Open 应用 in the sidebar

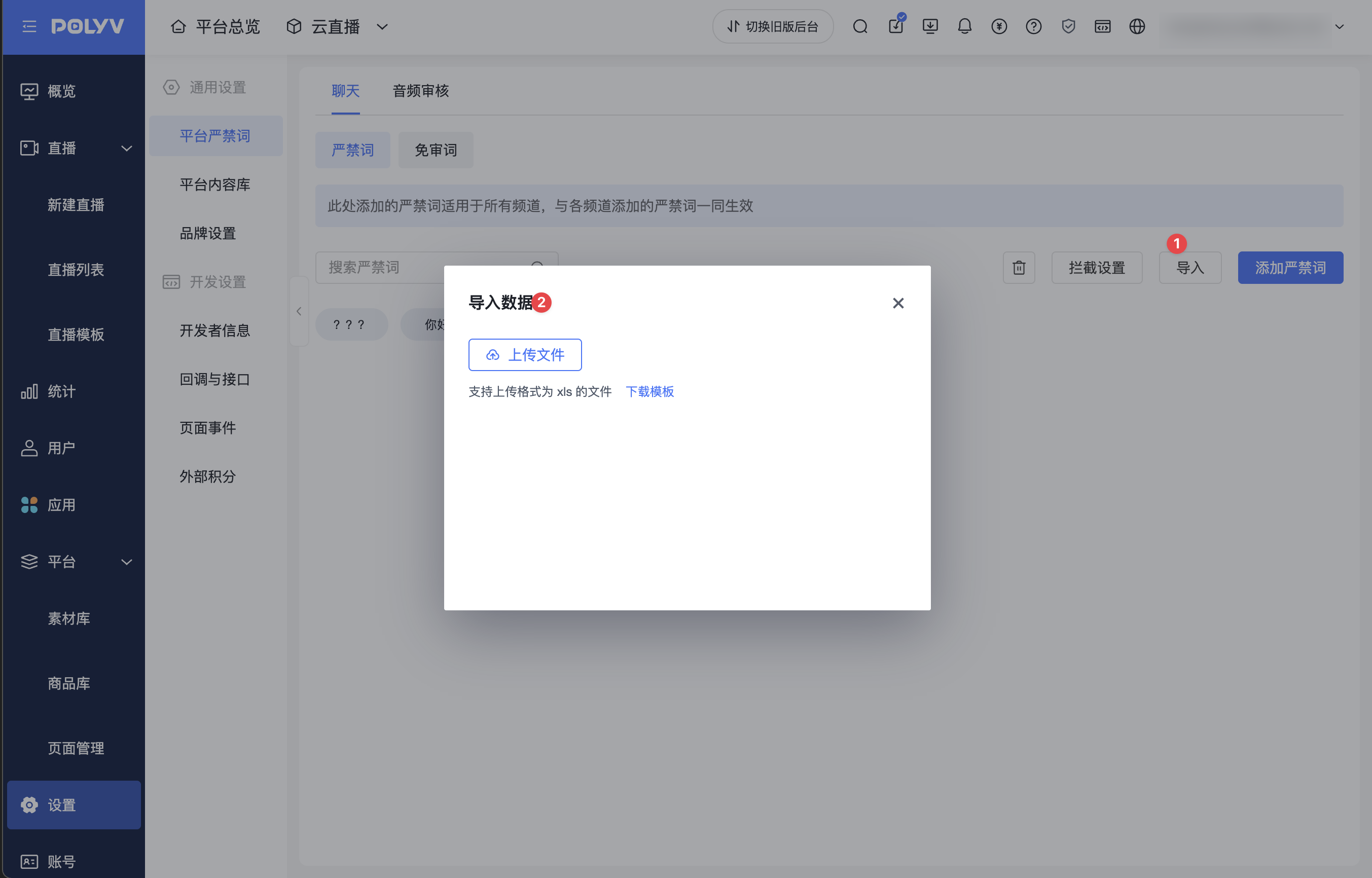74,504
